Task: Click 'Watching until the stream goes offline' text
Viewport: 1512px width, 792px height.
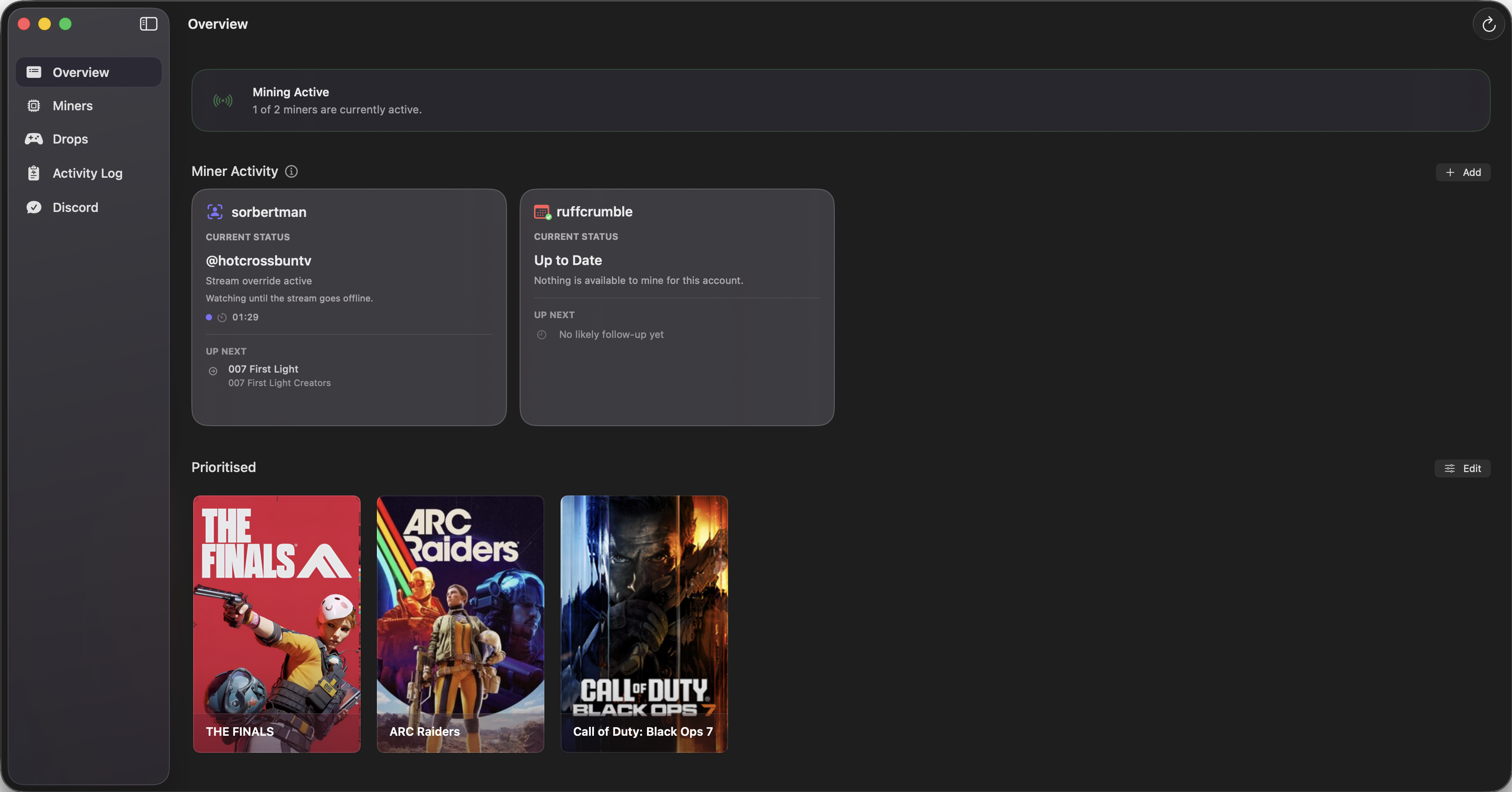Action: (x=289, y=298)
